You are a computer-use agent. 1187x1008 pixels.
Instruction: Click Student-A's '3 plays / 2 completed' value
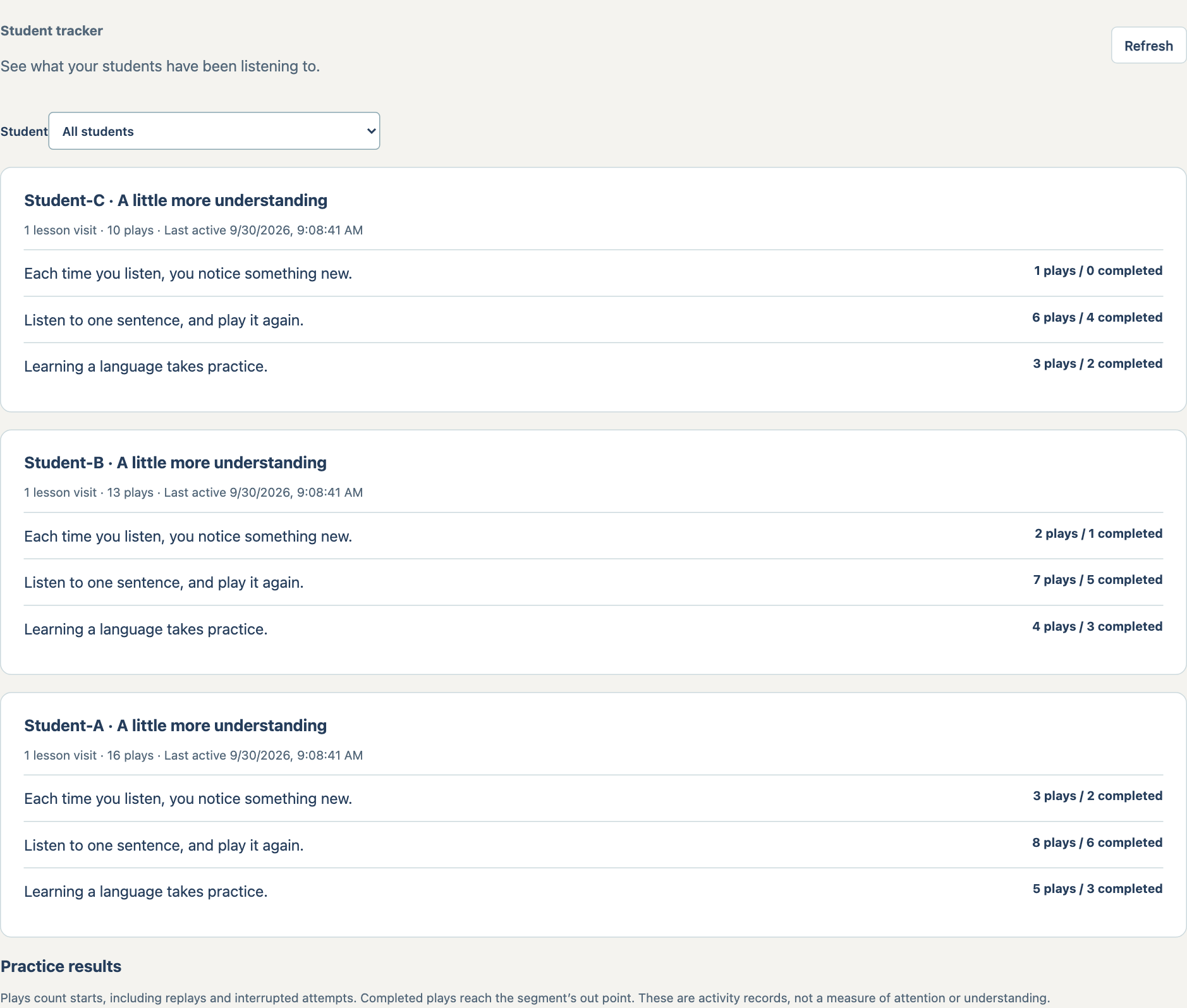1097,796
